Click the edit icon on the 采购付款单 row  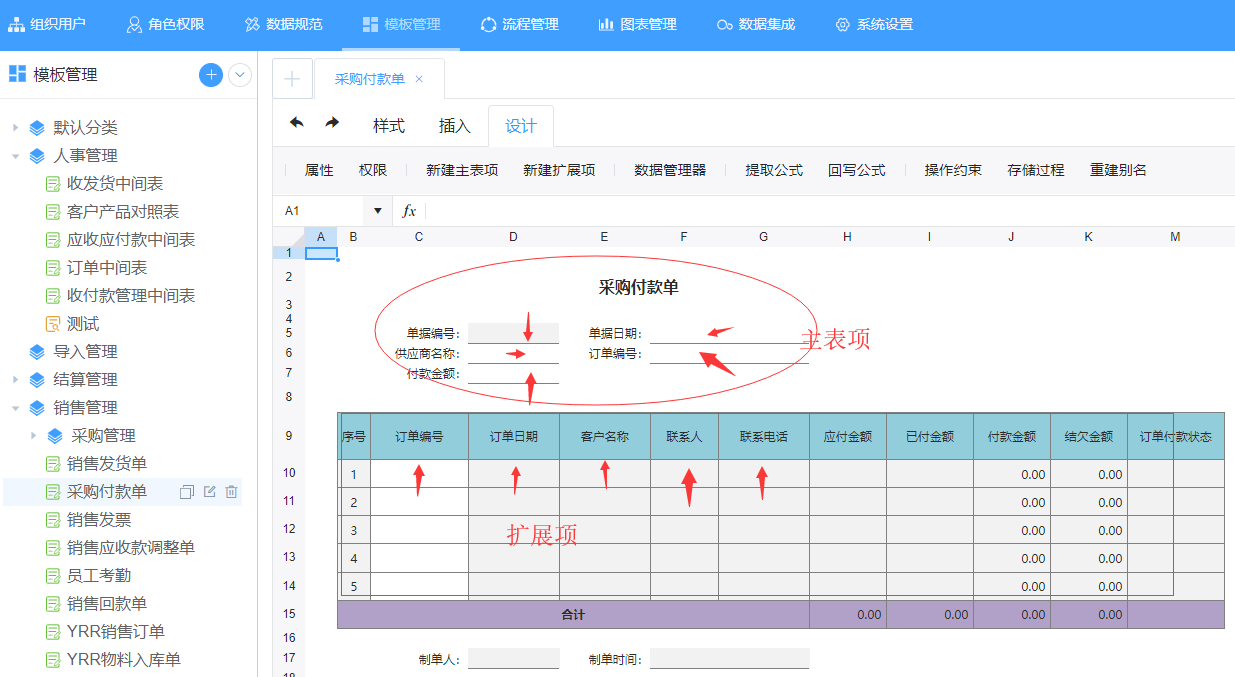tap(209, 492)
